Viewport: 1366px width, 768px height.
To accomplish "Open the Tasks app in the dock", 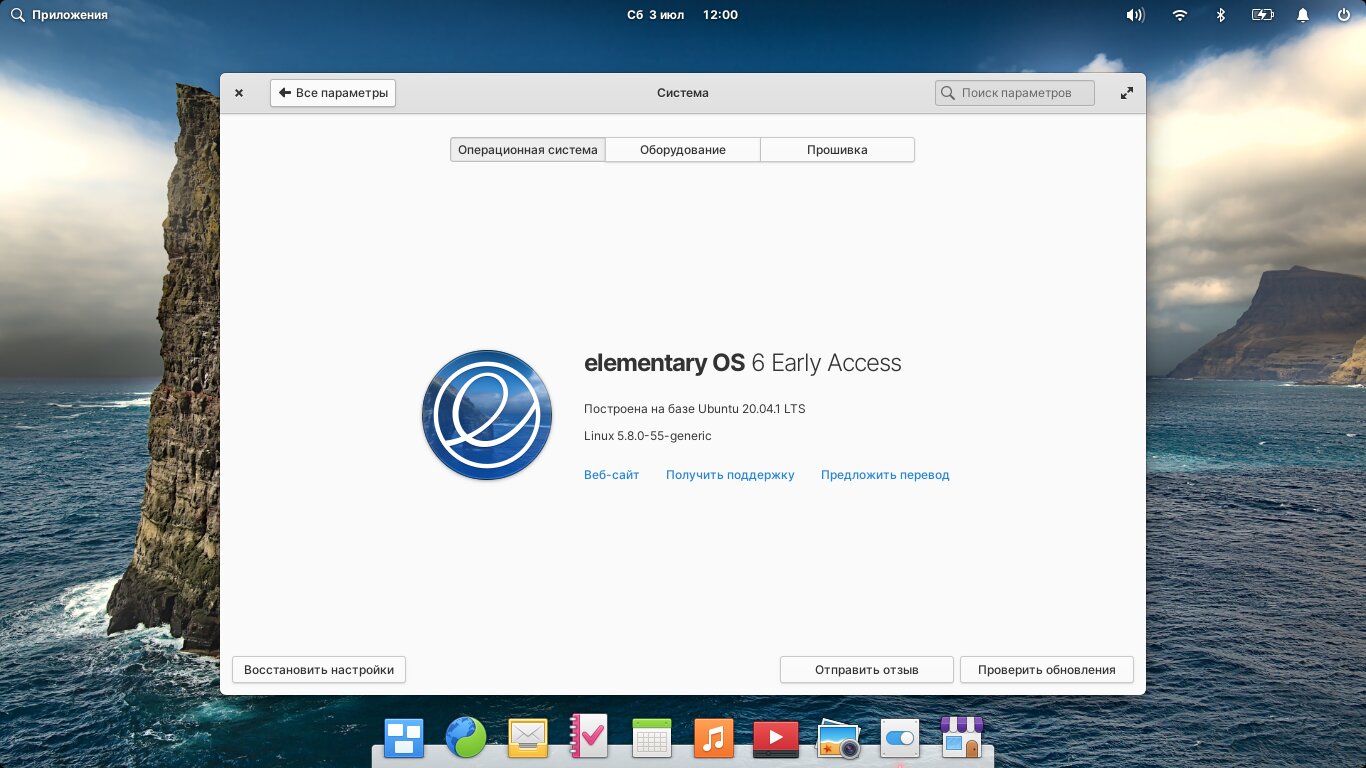I will pos(589,739).
